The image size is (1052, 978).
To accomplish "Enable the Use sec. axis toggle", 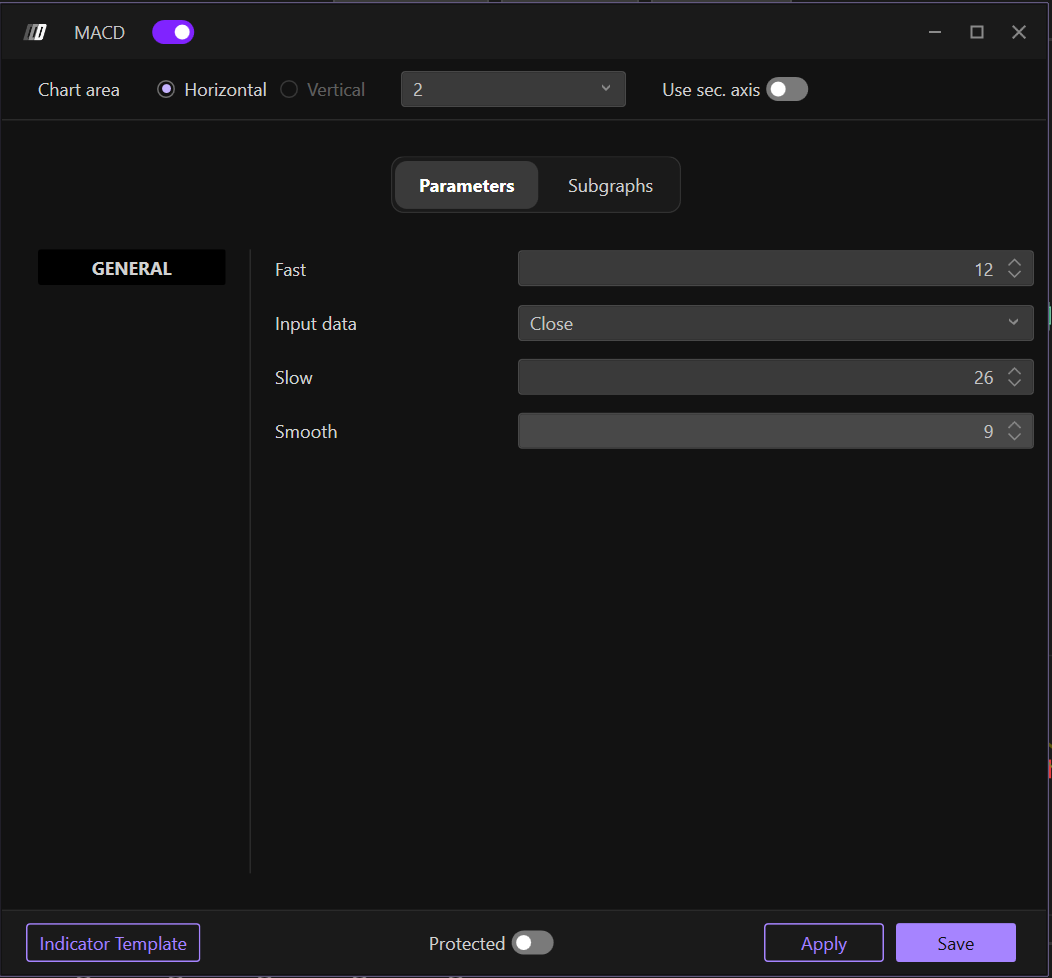I will (x=787, y=90).
